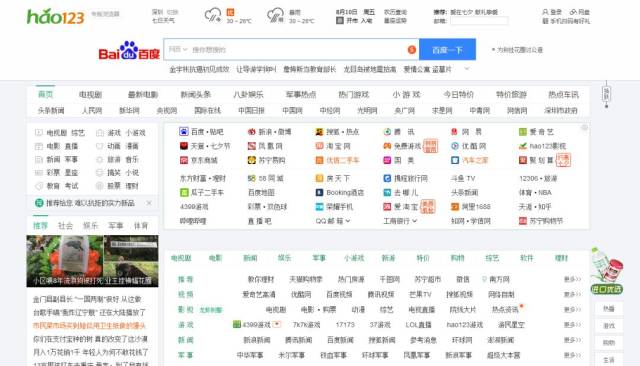Viewport: 640px width, 366px height.
Task: Open the 军事热点 navigation tab
Action: click(x=301, y=95)
